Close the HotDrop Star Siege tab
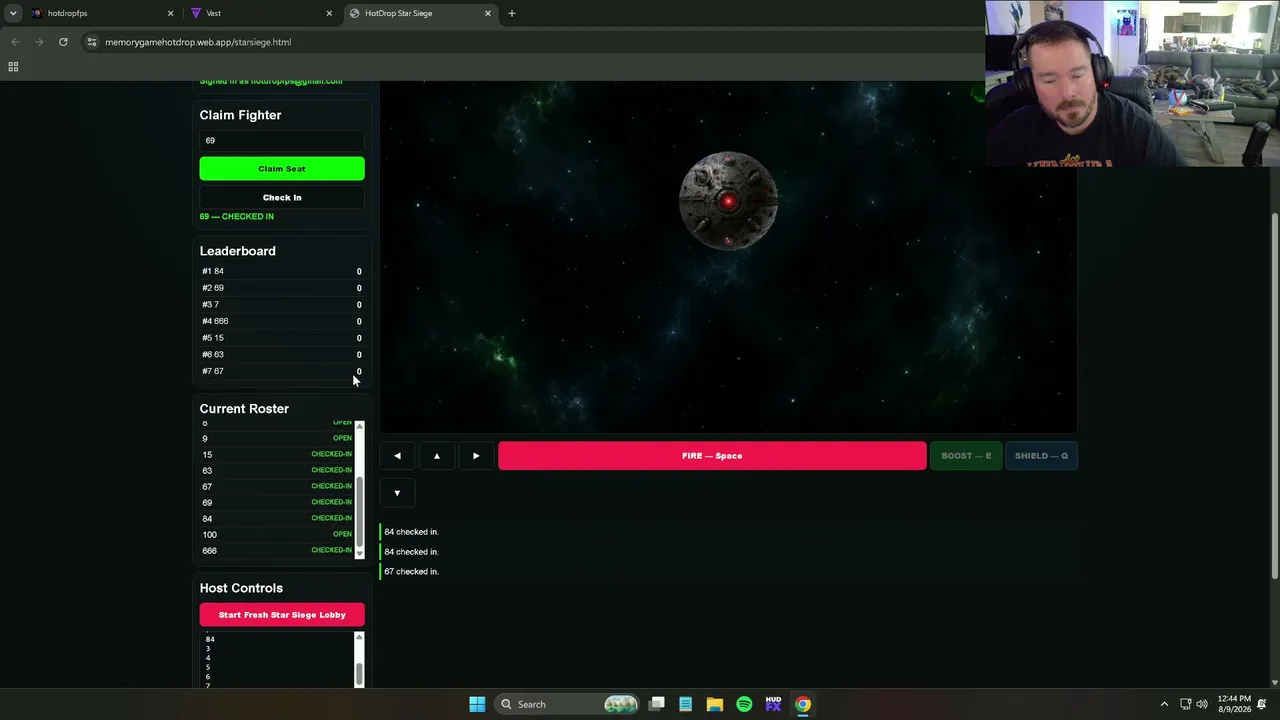The height and width of the screenshot is (720, 1280). click(488, 13)
